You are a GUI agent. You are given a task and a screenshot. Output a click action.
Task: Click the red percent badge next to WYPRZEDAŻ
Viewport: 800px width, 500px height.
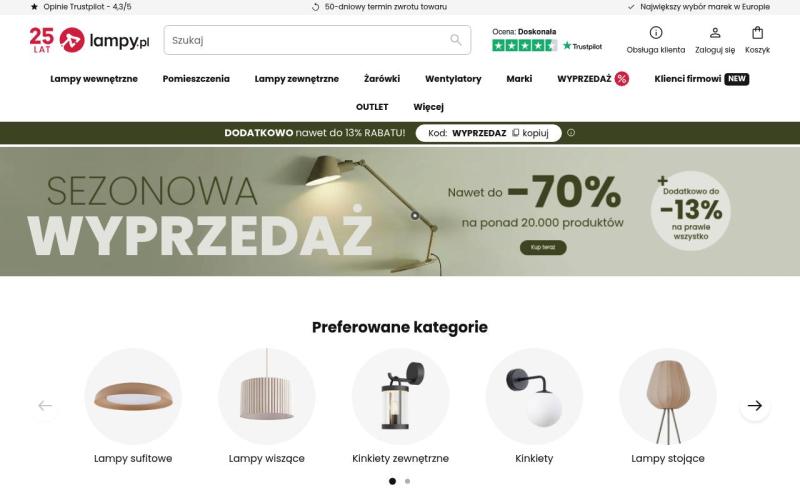tap(621, 79)
